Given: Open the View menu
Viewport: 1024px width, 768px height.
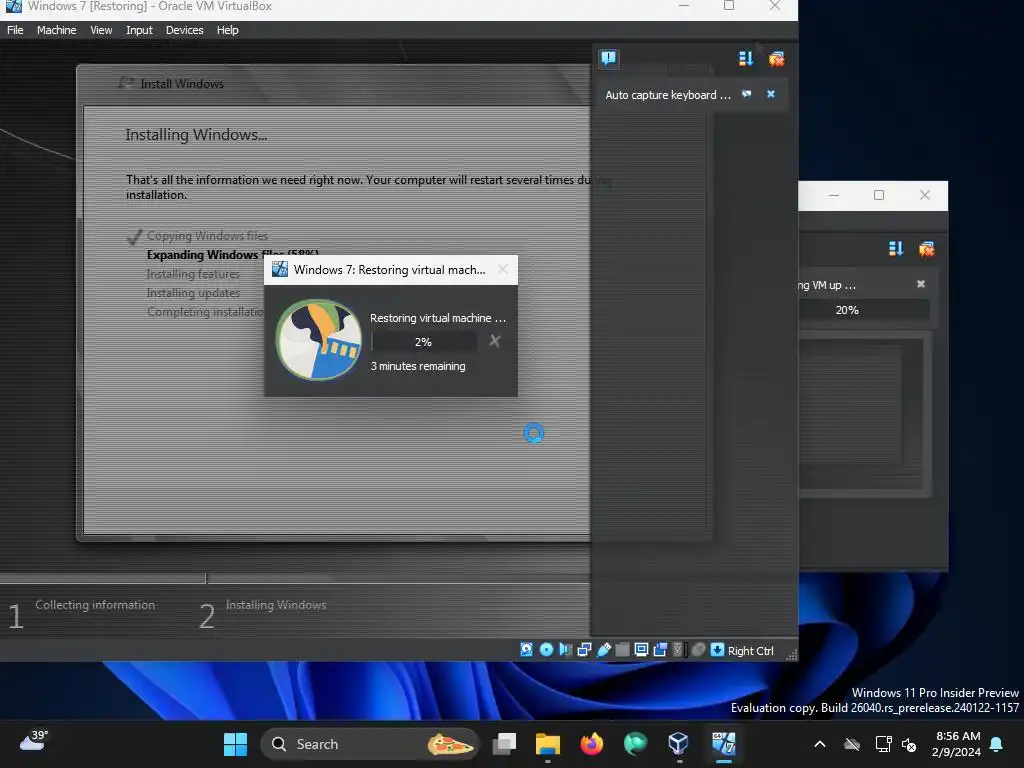Looking at the screenshot, I should tap(101, 30).
